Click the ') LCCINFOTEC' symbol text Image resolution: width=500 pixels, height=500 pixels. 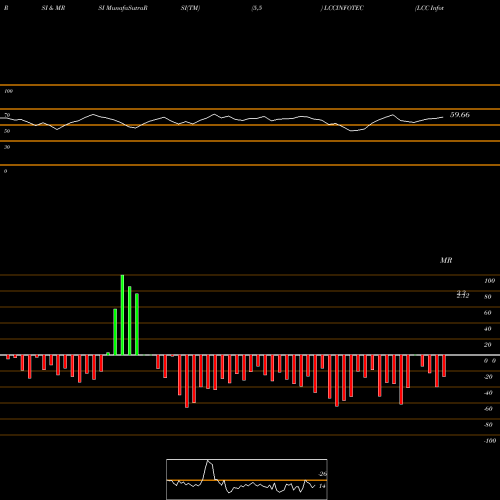coord(342,8)
